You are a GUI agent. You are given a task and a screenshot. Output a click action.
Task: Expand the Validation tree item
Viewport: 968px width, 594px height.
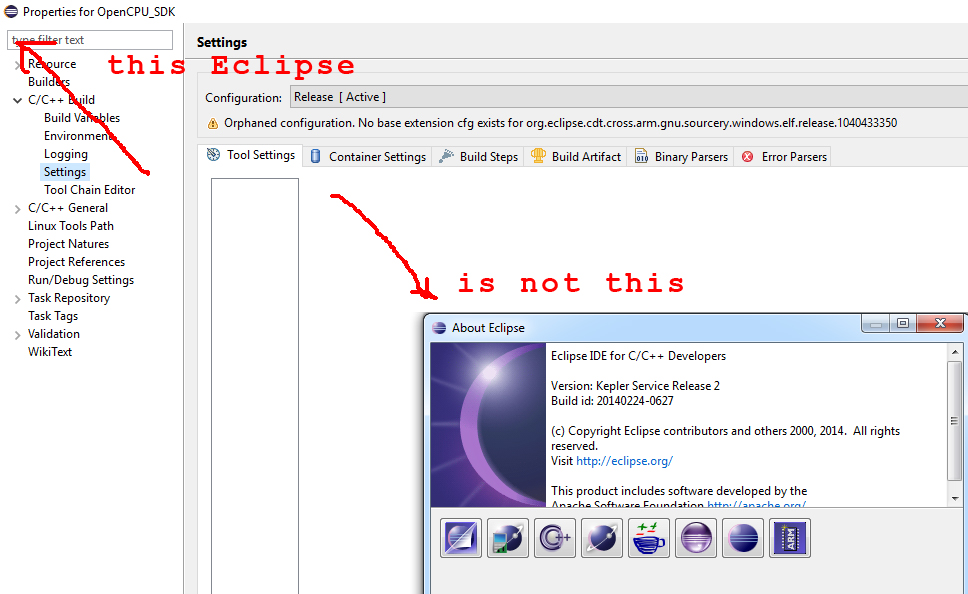17,333
